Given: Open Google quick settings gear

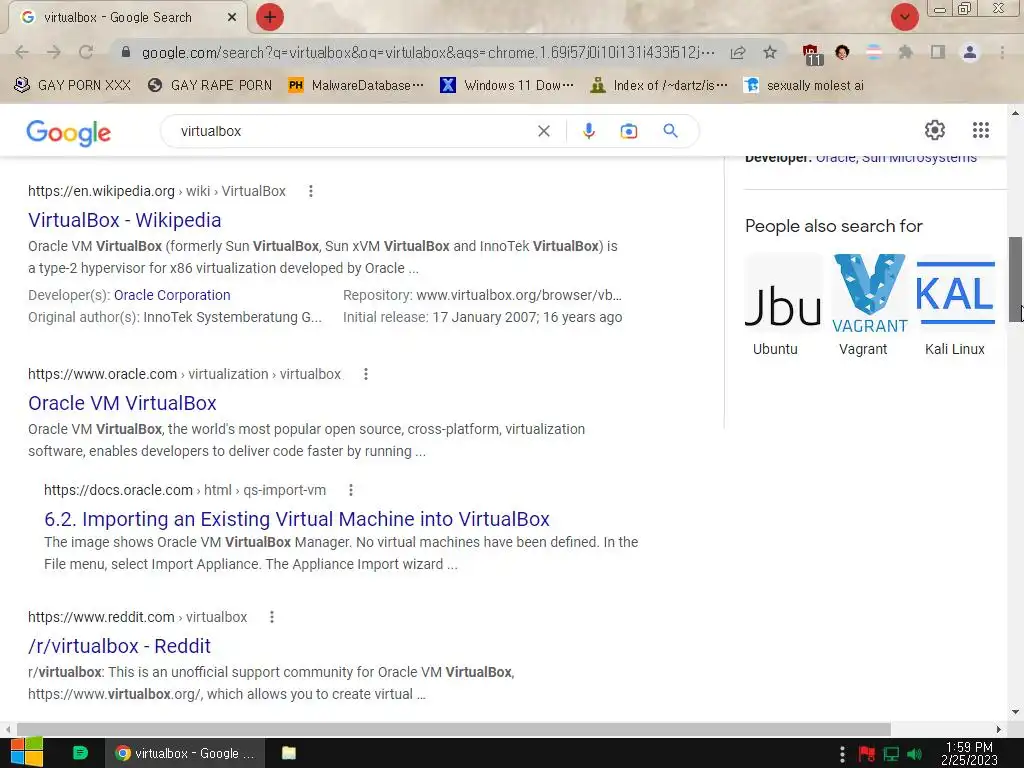Looking at the screenshot, I should point(935,130).
